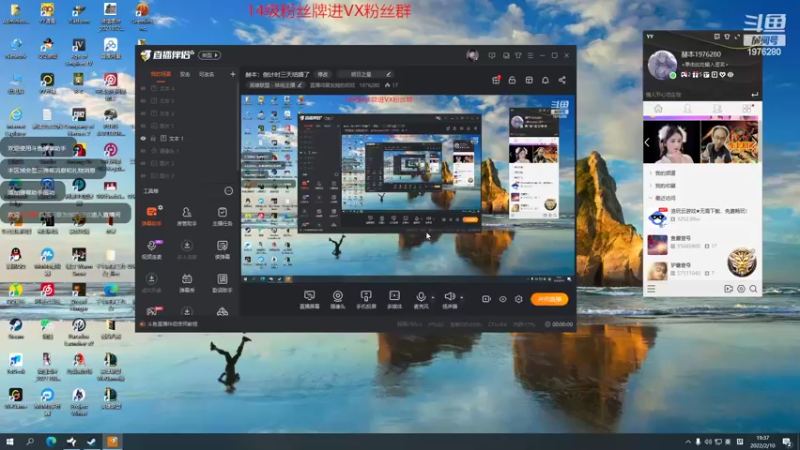Open the contacts tab icon in YY window
This screenshot has height=450, width=800.
pos(688,109)
